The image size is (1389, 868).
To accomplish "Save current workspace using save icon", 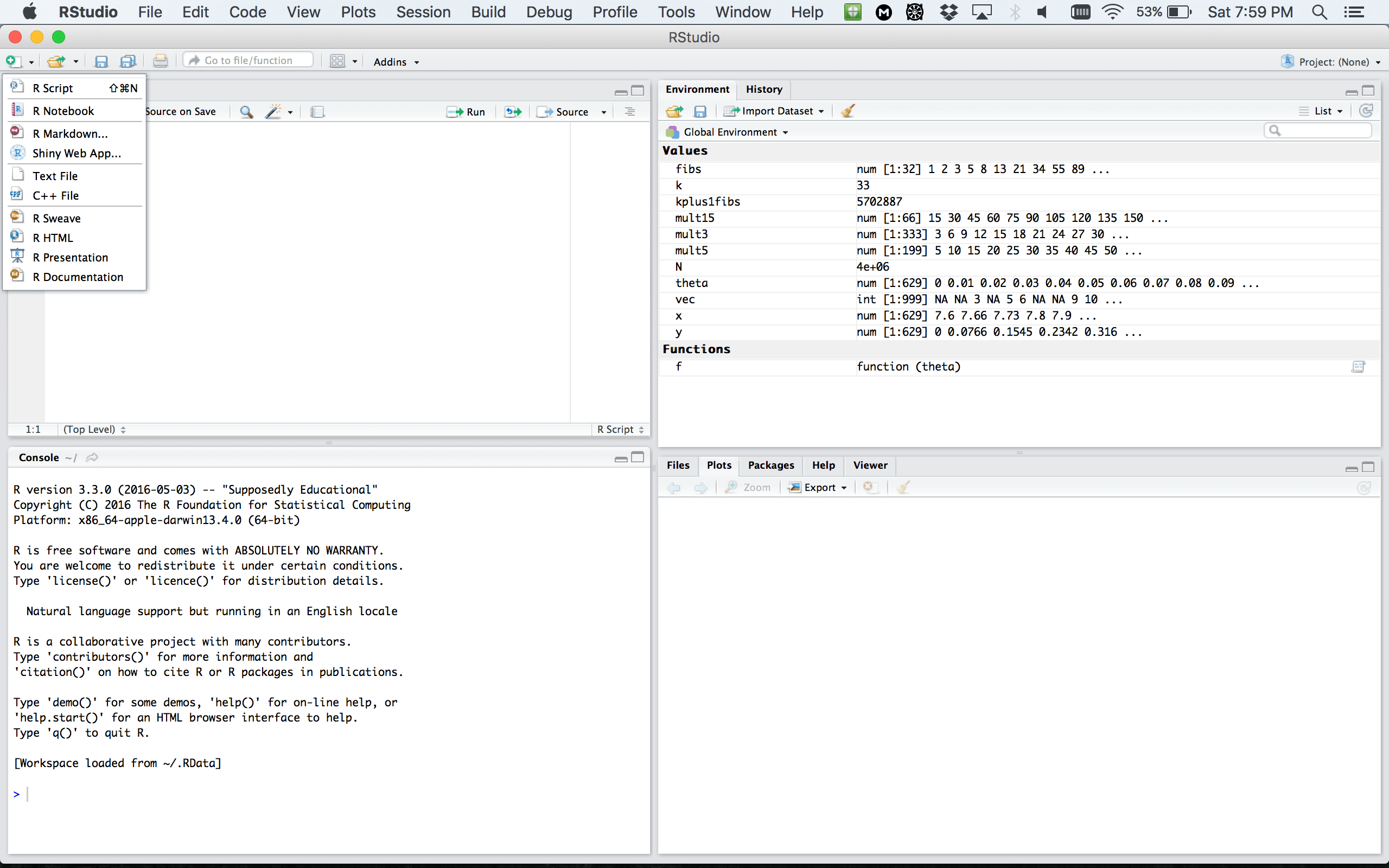I will point(700,111).
